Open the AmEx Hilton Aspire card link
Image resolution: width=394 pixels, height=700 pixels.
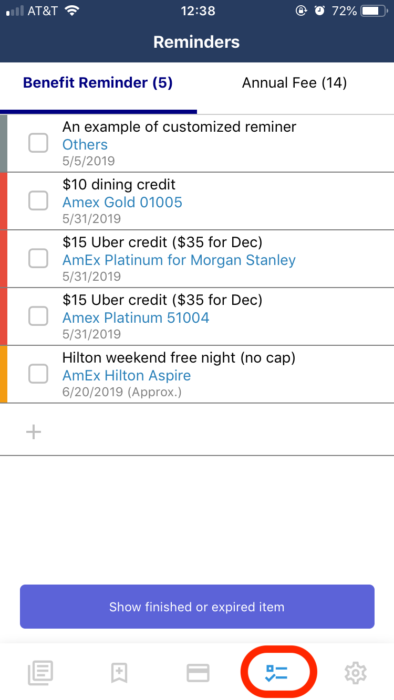click(127, 375)
